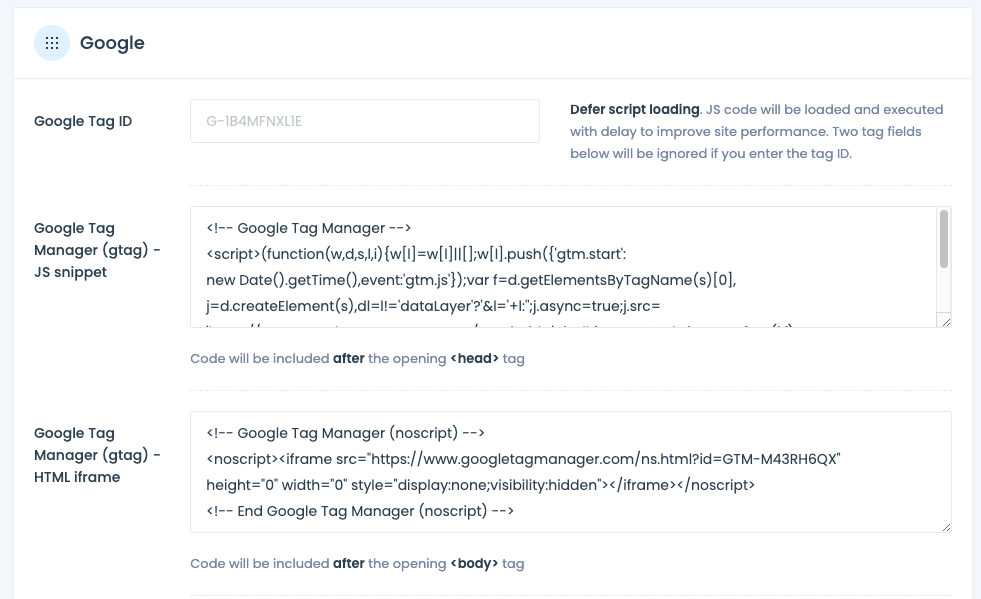Click inside the HTML iframe code textarea
The height and width of the screenshot is (599, 981).
click(571, 472)
